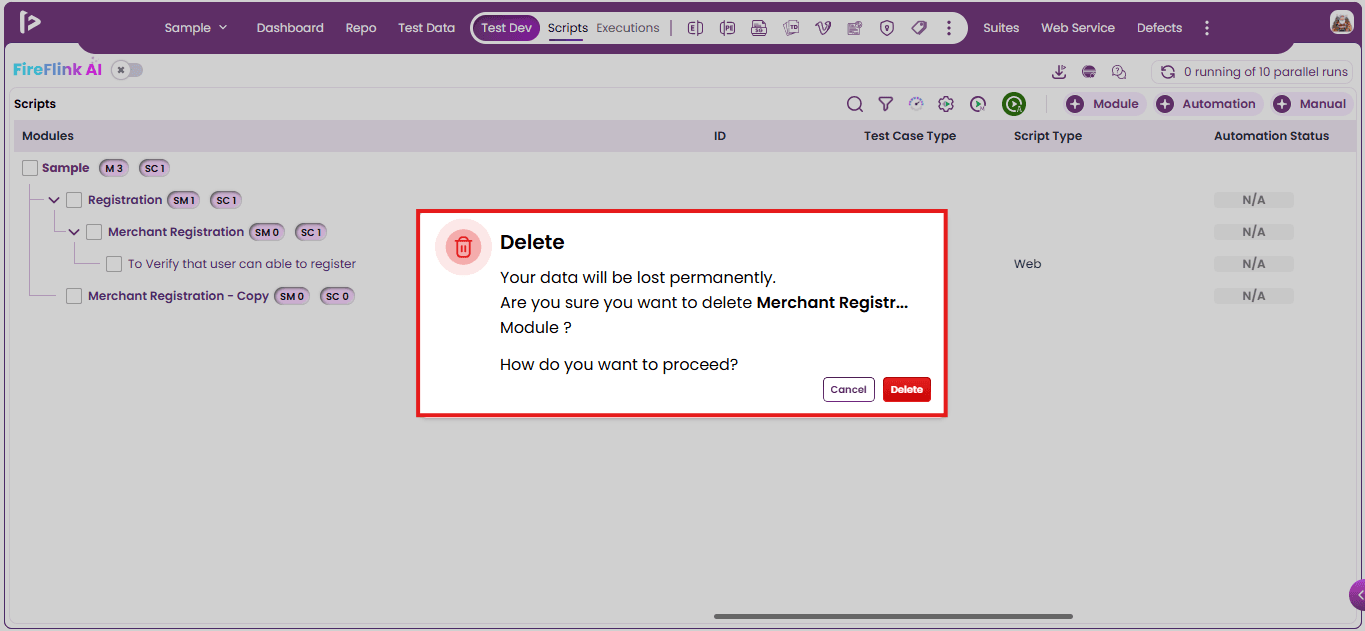The image size is (1365, 631).
Task: Collapse the Registration module chevron
Action: click(x=54, y=200)
